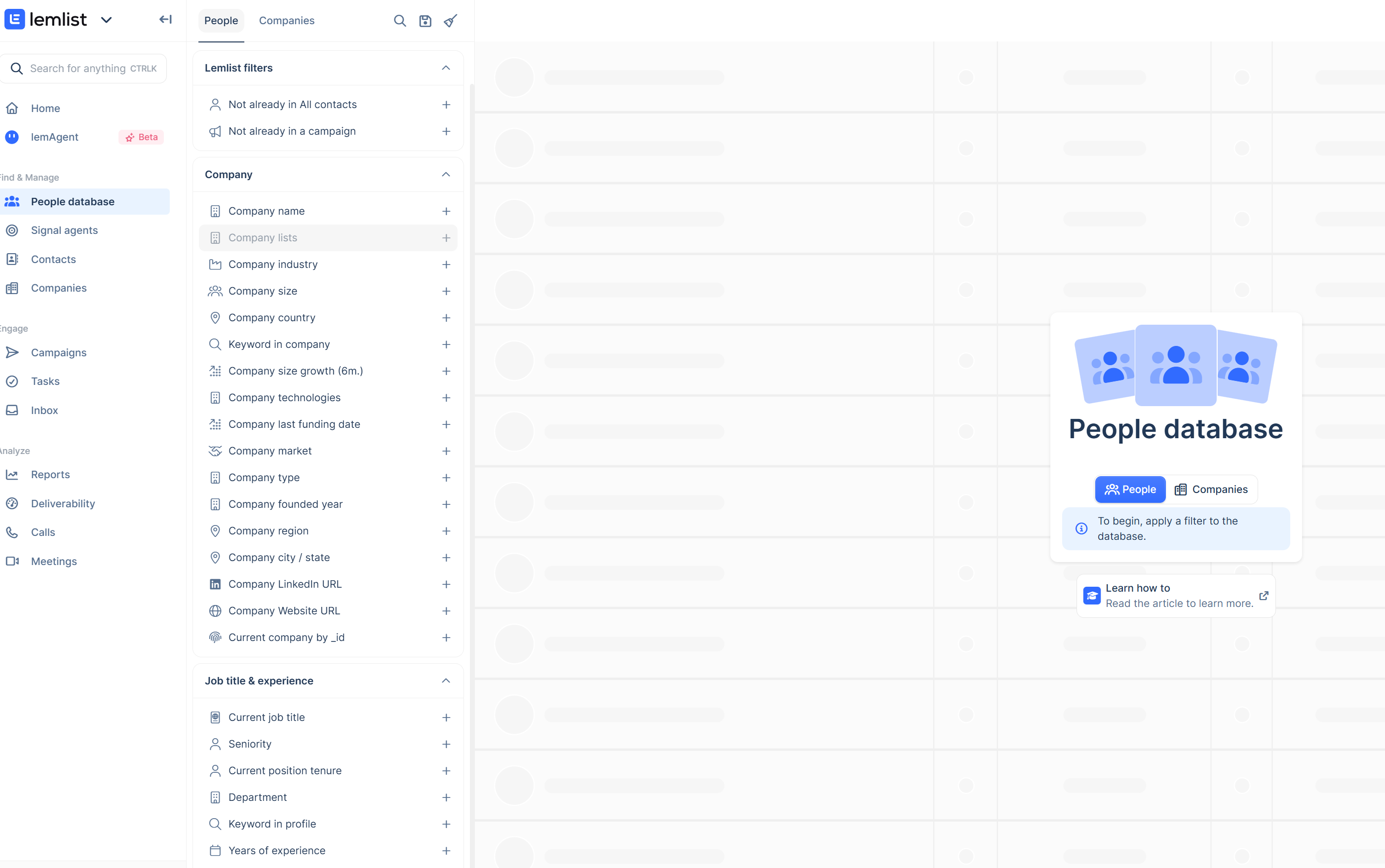Open search filters magnifier icon in top bar

coord(400,21)
